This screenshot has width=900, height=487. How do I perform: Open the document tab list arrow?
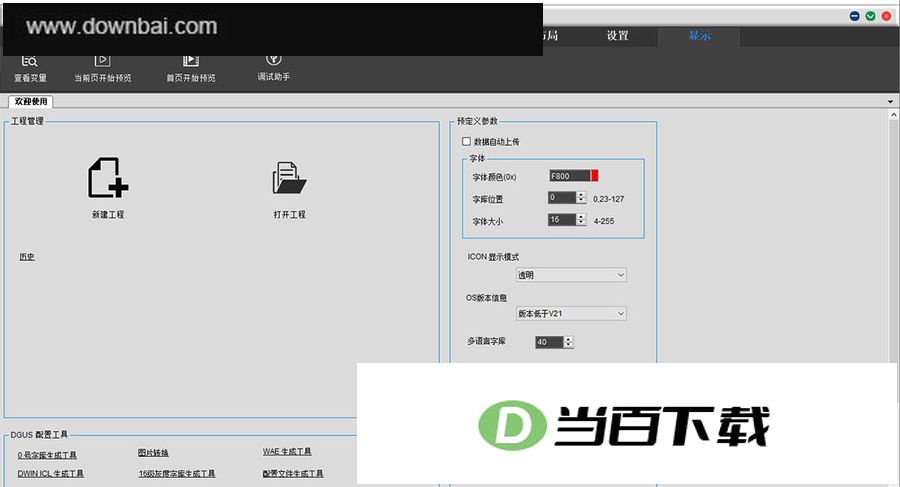[x=890, y=102]
